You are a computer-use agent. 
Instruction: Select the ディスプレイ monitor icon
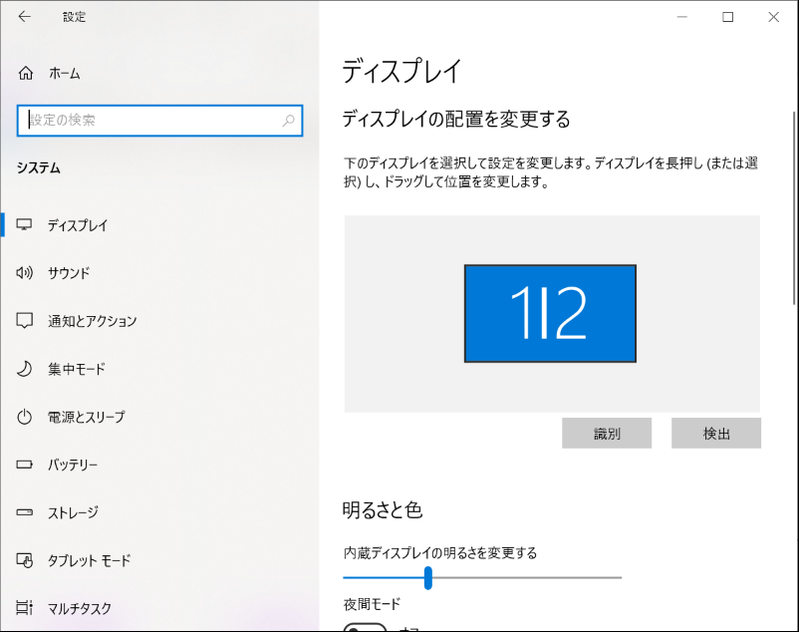[24, 224]
